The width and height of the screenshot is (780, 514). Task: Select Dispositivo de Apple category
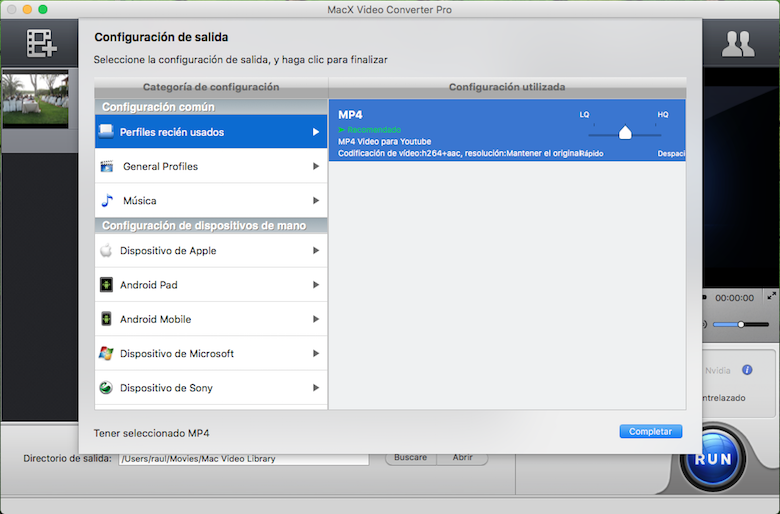coord(211,250)
